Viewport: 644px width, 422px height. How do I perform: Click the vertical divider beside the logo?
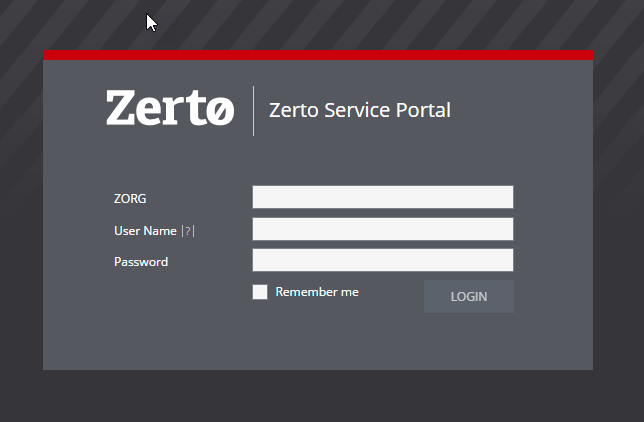coord(253,111)
